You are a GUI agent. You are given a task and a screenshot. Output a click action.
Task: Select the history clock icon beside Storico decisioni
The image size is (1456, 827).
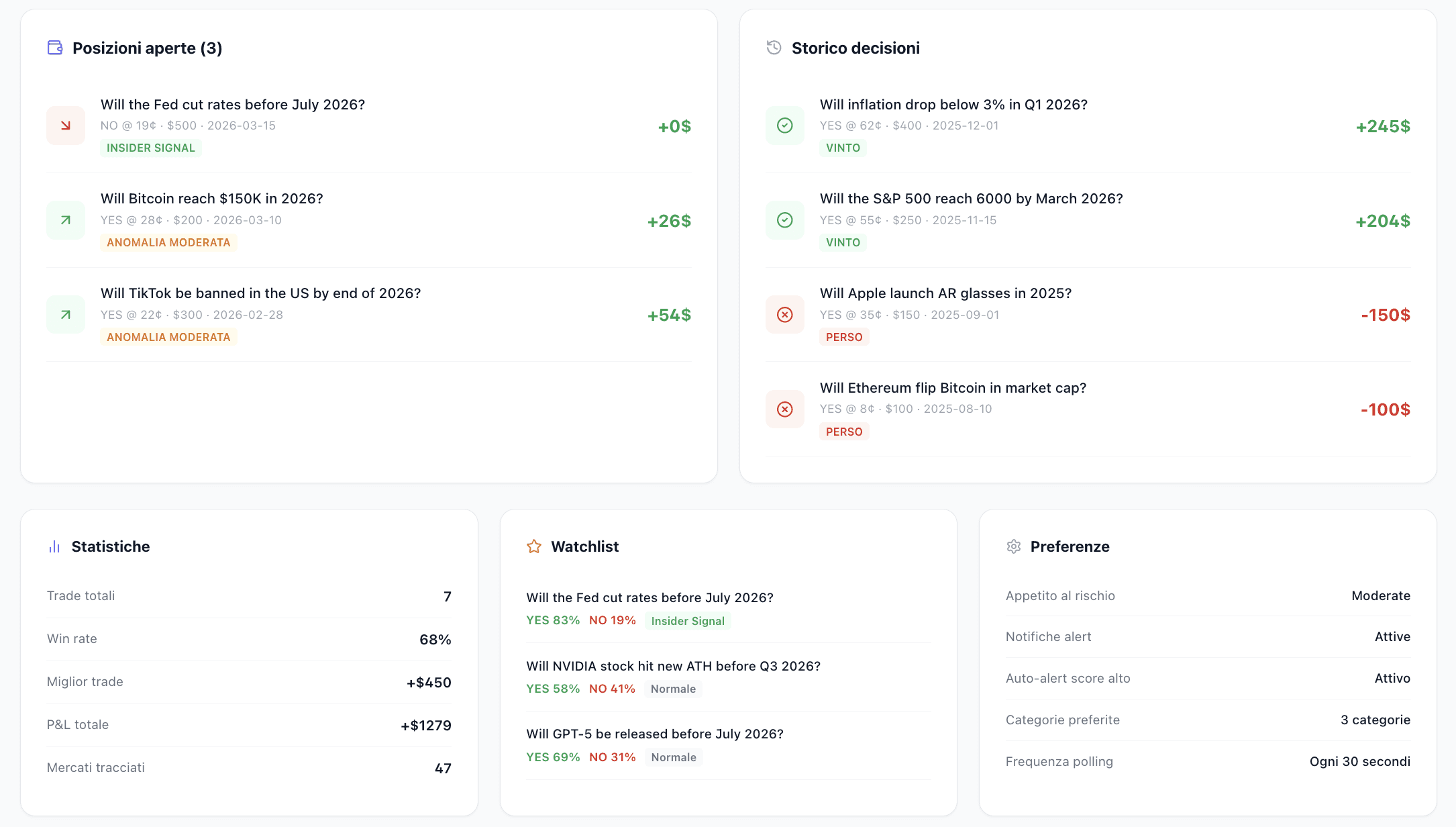point(774,48)
